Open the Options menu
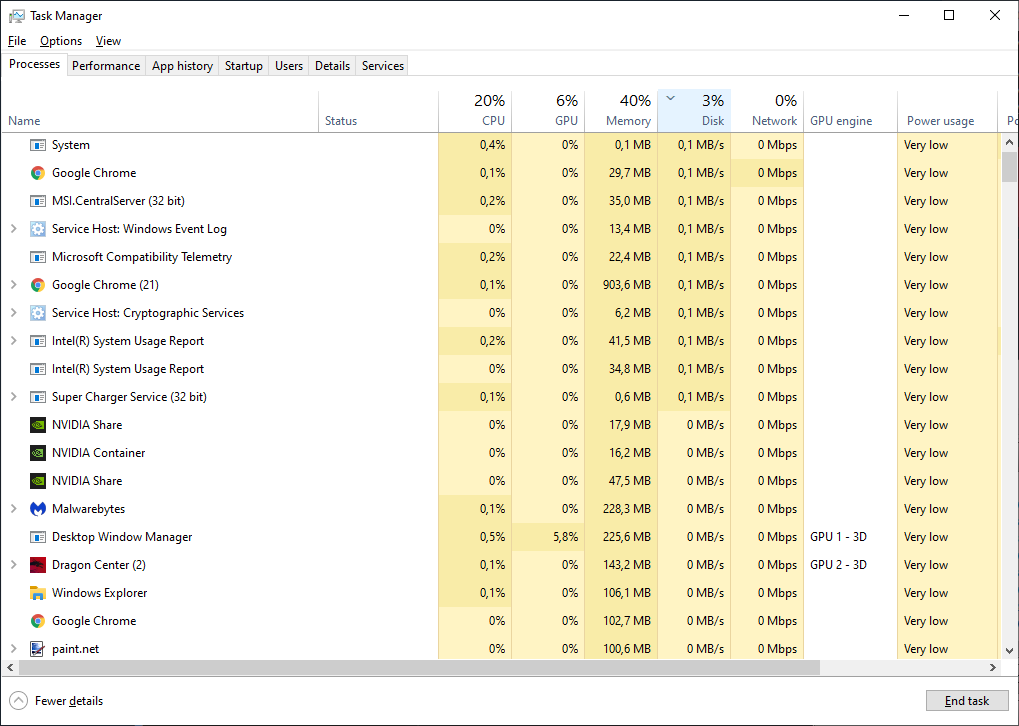The image size is (1019, 726). tap(61, 41)
